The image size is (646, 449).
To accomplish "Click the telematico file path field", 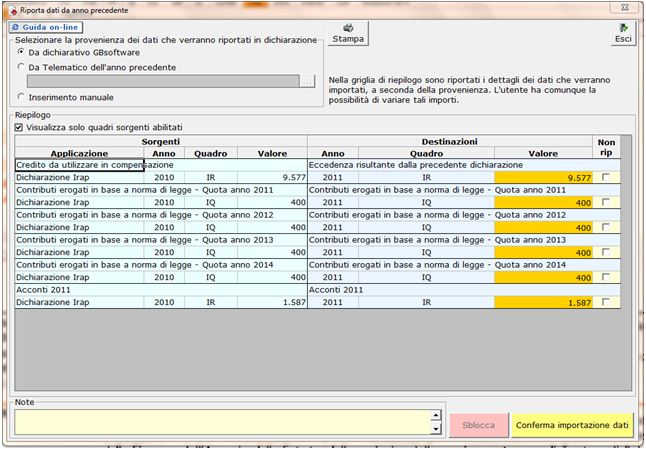I will [x=163, y=81].
